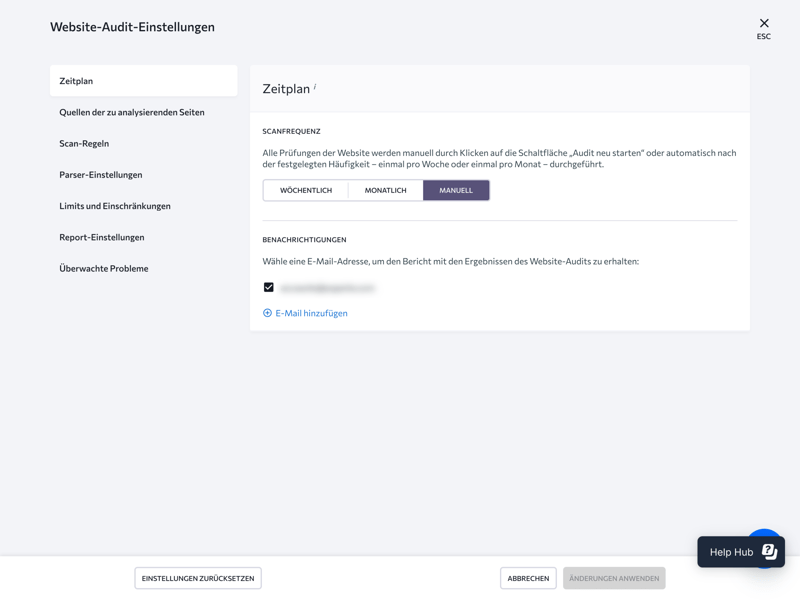800x600 pixels.
Task: Click the info icon next to Zeitplan heading
Action: coord(315,87)
